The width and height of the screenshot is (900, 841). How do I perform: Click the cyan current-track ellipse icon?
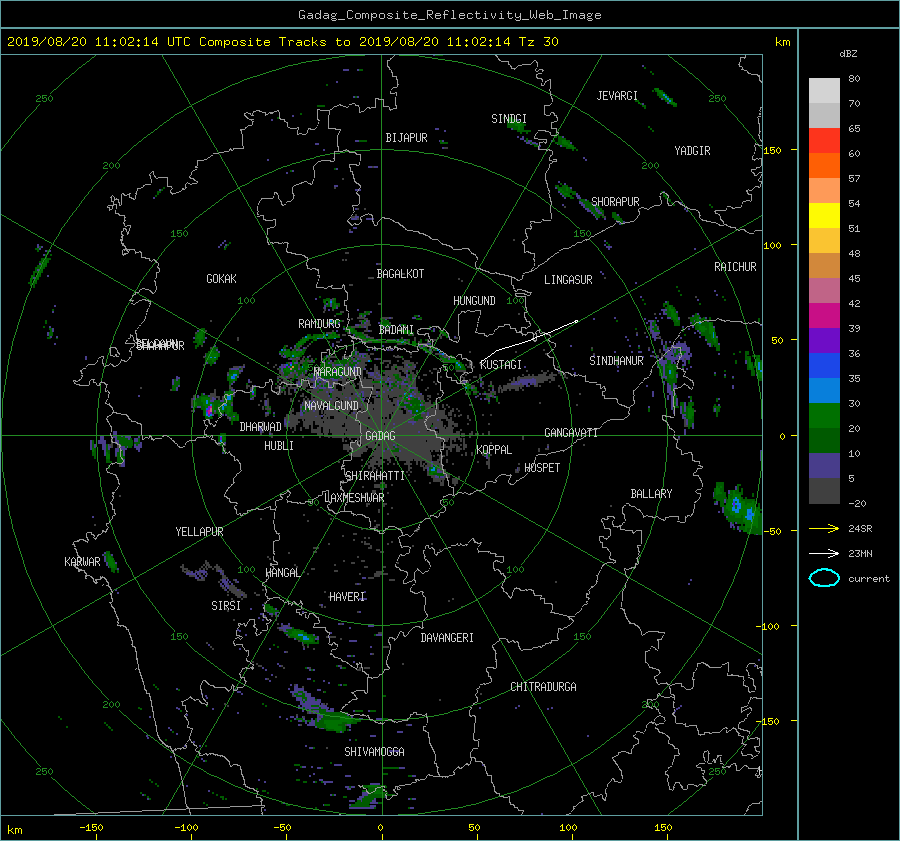(x=824, y=578)
